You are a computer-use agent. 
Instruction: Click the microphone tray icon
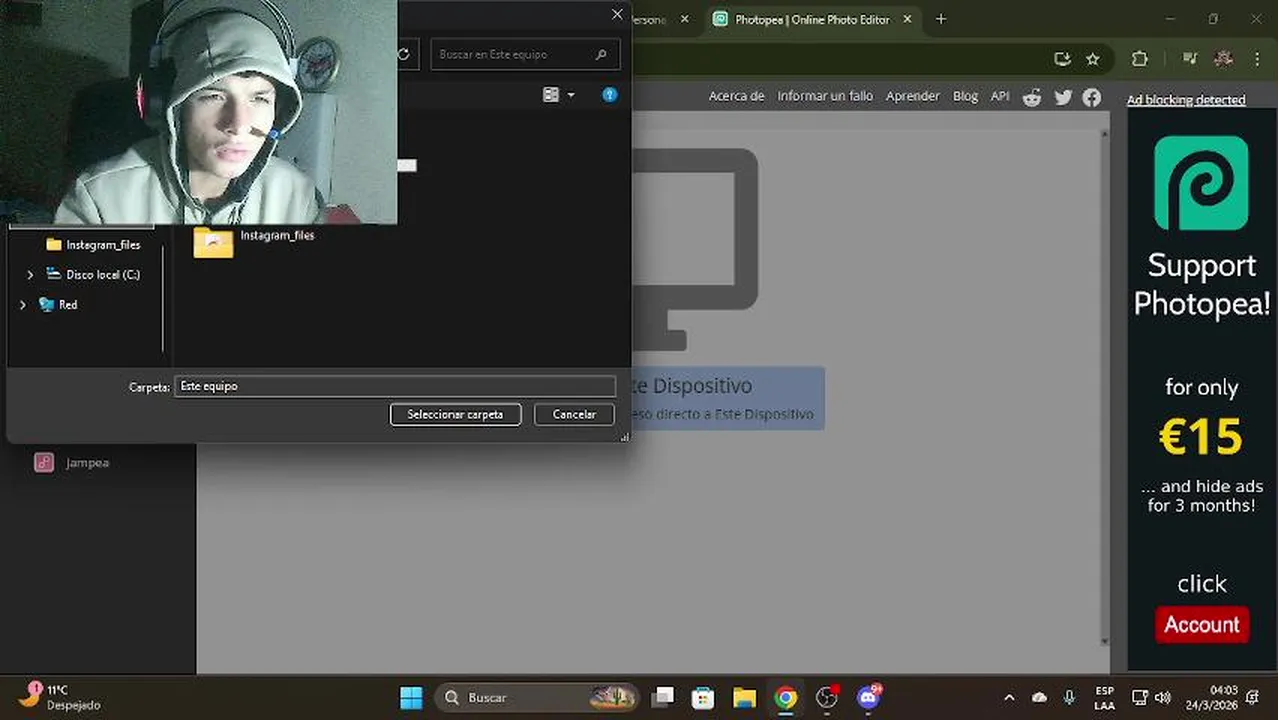pos(1069,697)
